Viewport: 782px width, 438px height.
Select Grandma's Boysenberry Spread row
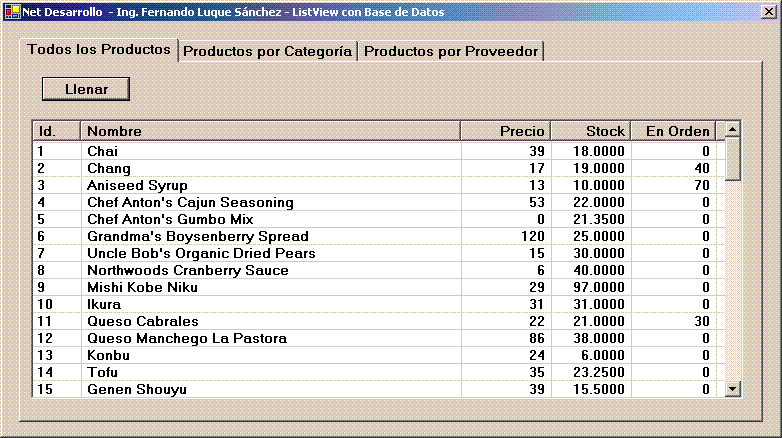(x=378, y=236)
